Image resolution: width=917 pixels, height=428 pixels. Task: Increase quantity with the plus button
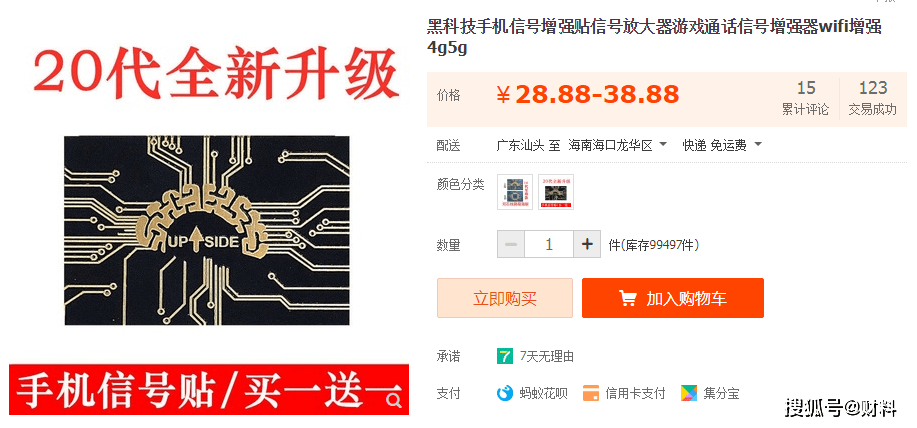tap(587, 244)
